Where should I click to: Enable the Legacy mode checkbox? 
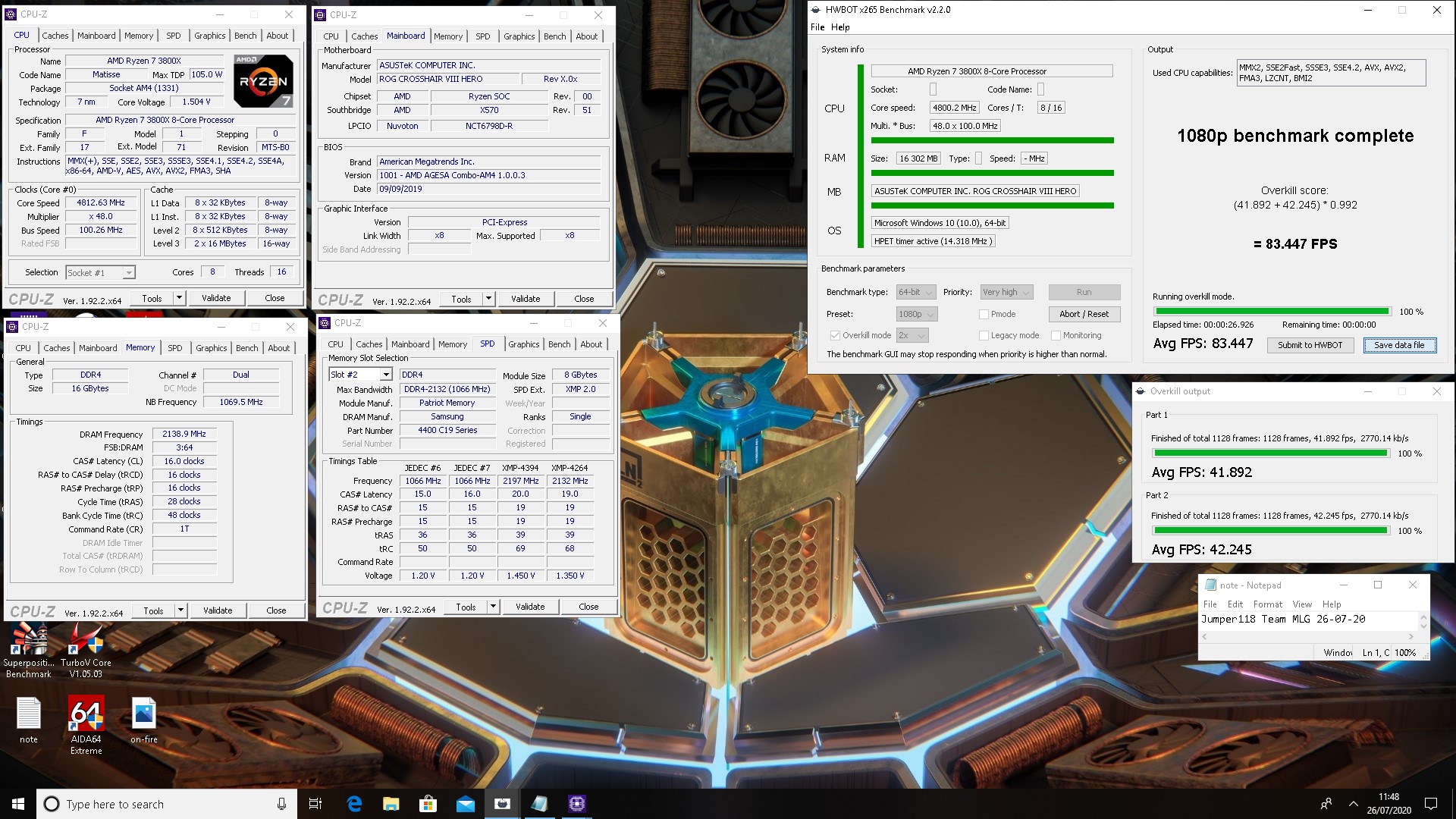tap(984, 335)
